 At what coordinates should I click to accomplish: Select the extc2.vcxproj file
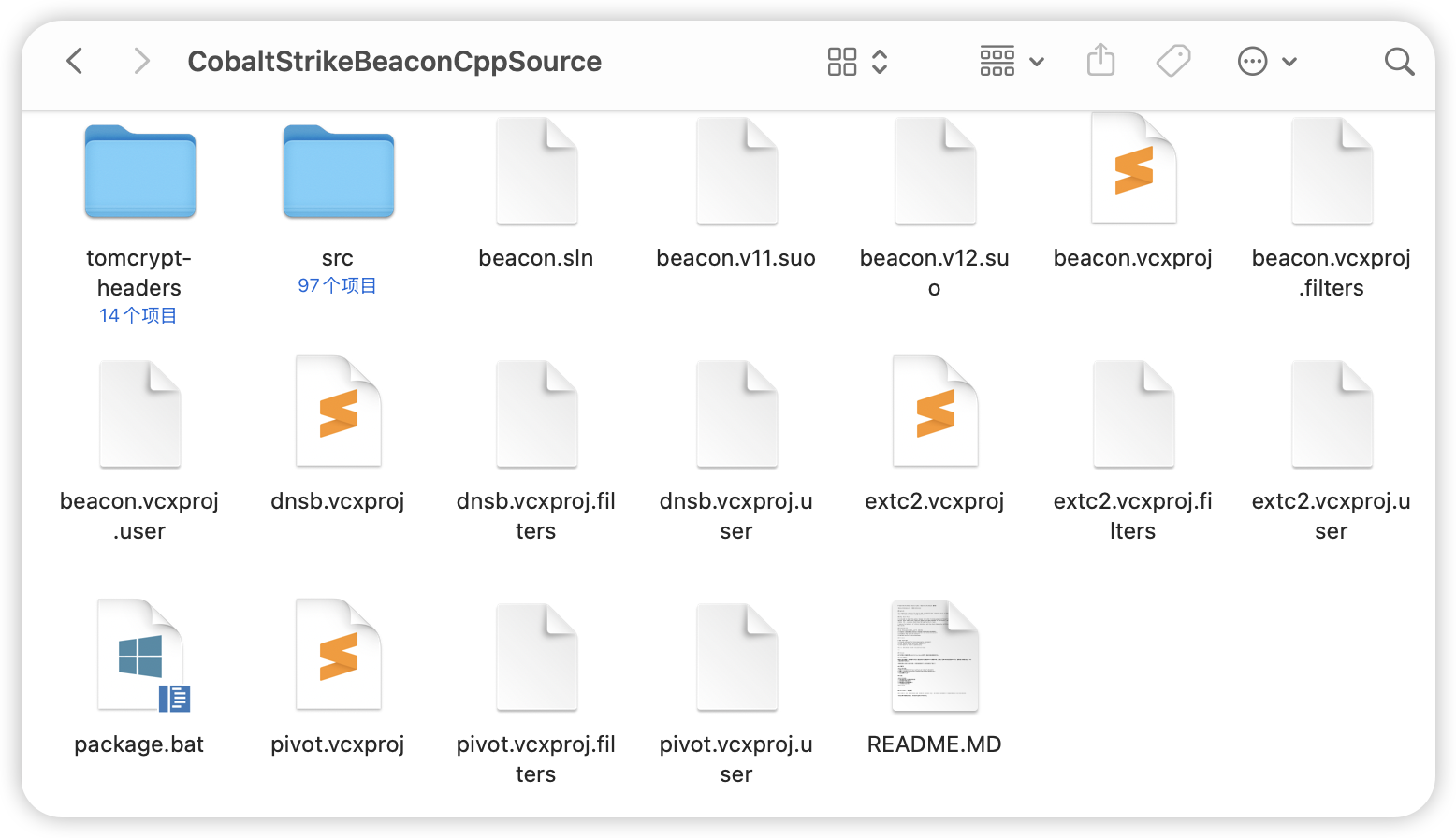pos(934,412)
